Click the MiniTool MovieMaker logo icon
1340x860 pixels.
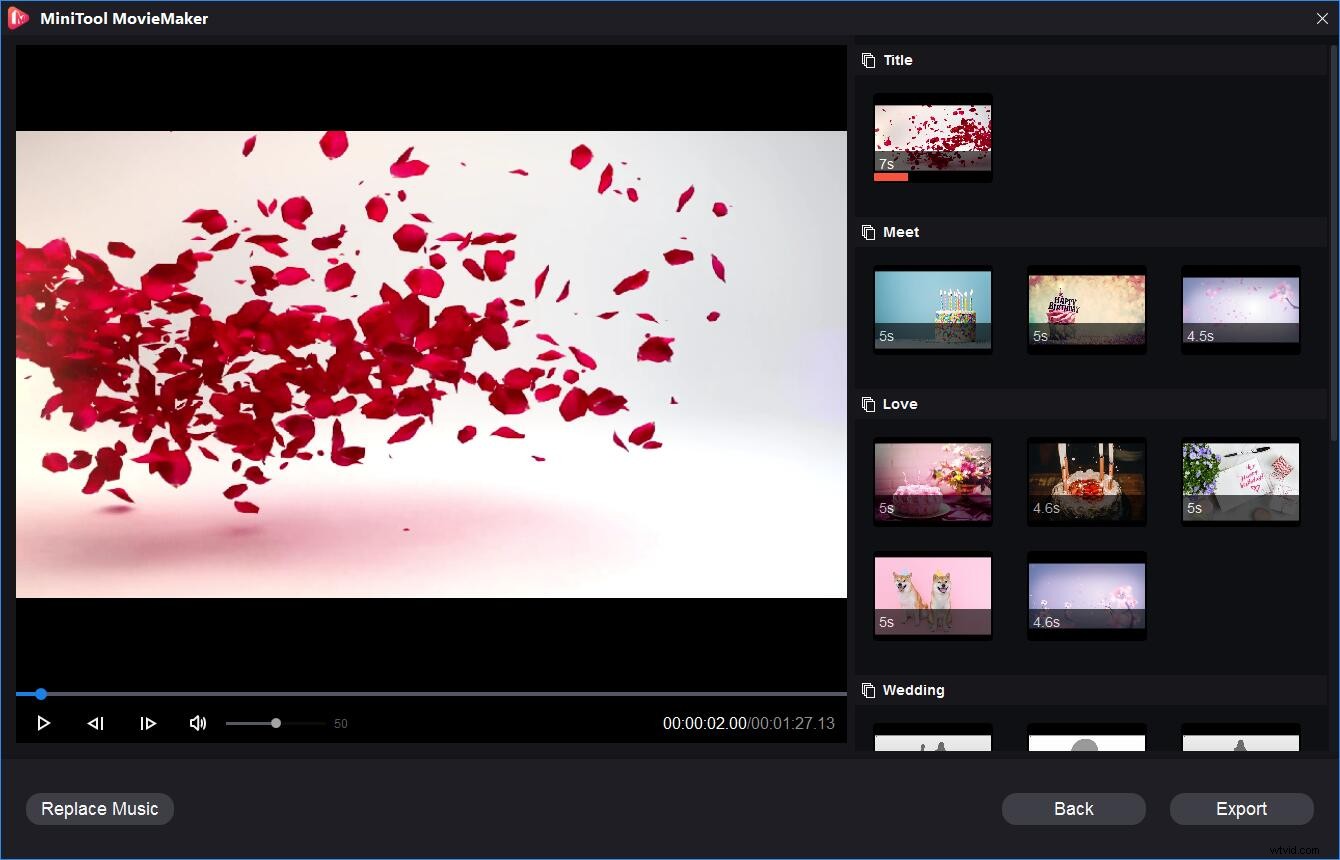click(17, 18)
